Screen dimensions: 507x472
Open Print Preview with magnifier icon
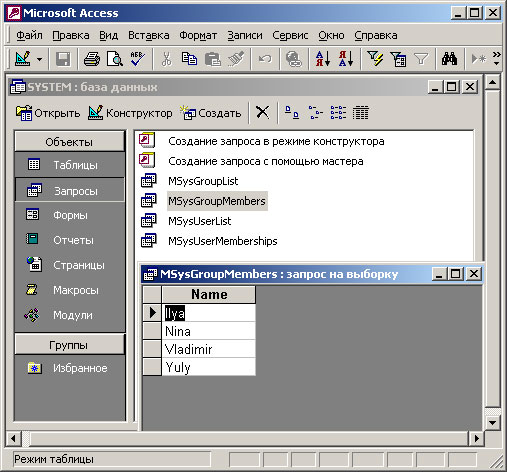pos(115,59)
